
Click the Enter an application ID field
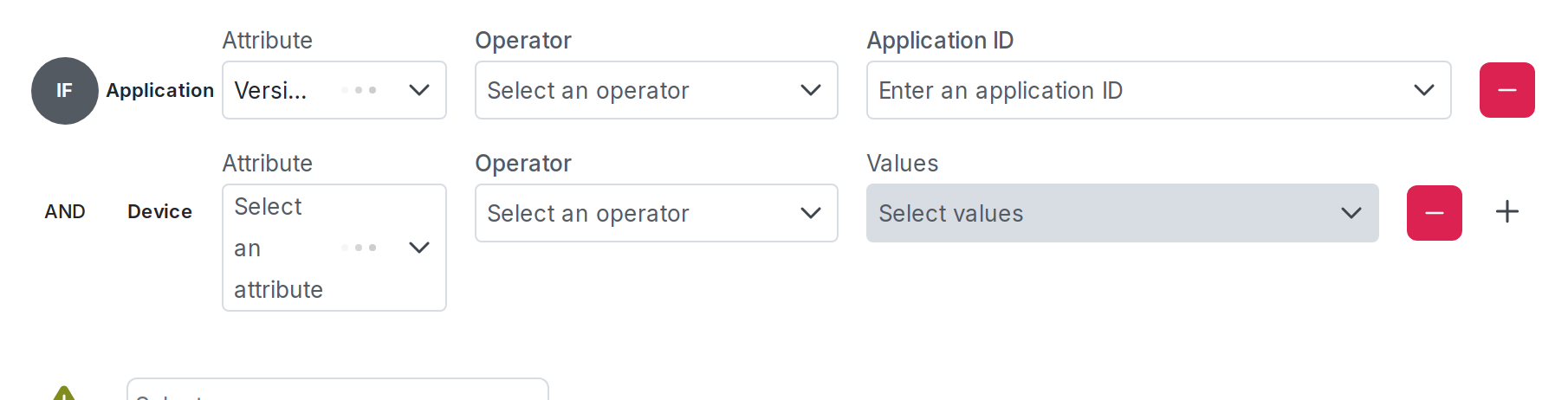tap(1126, 90)
